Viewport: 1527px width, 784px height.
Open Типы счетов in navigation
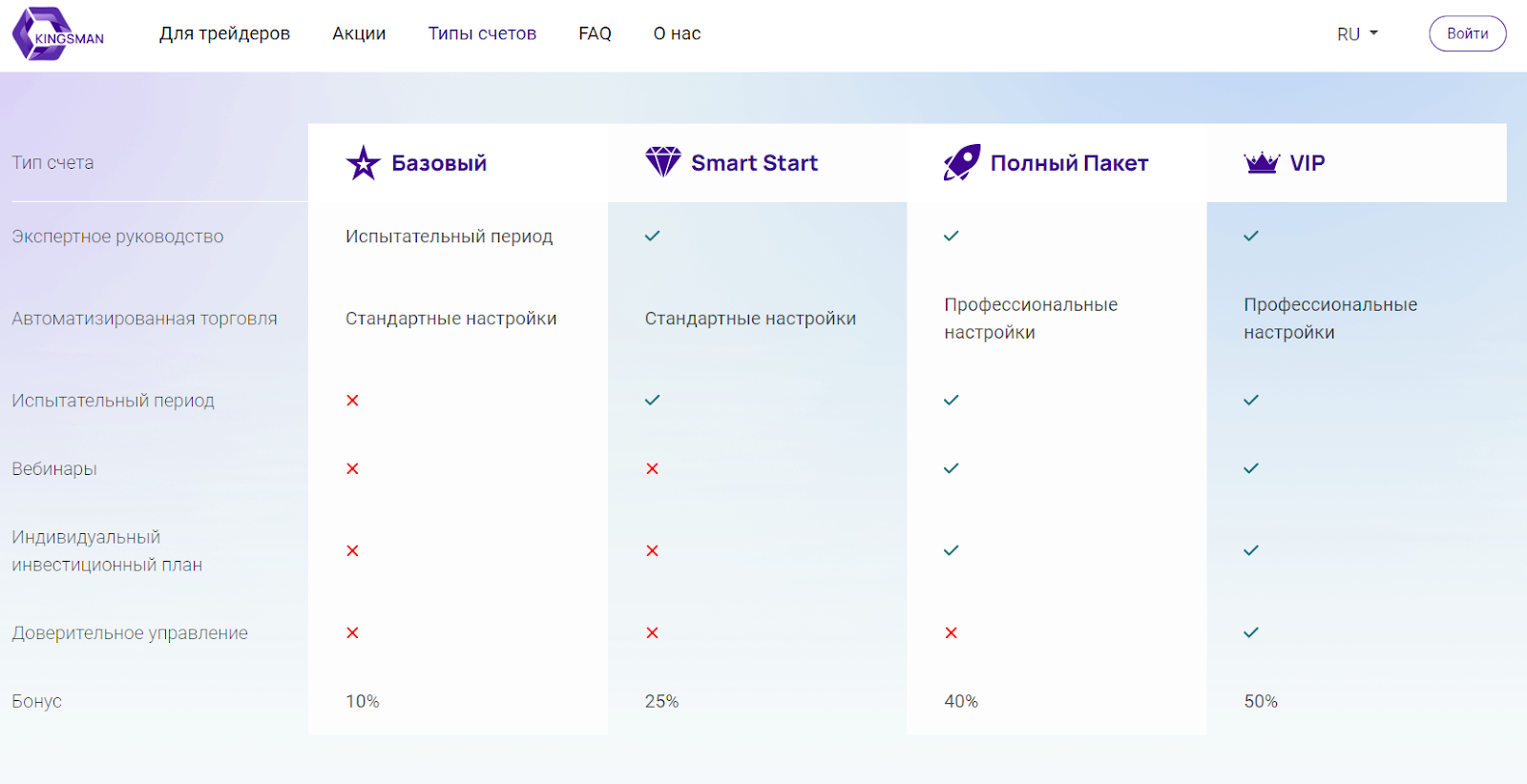tap(482, 33)
